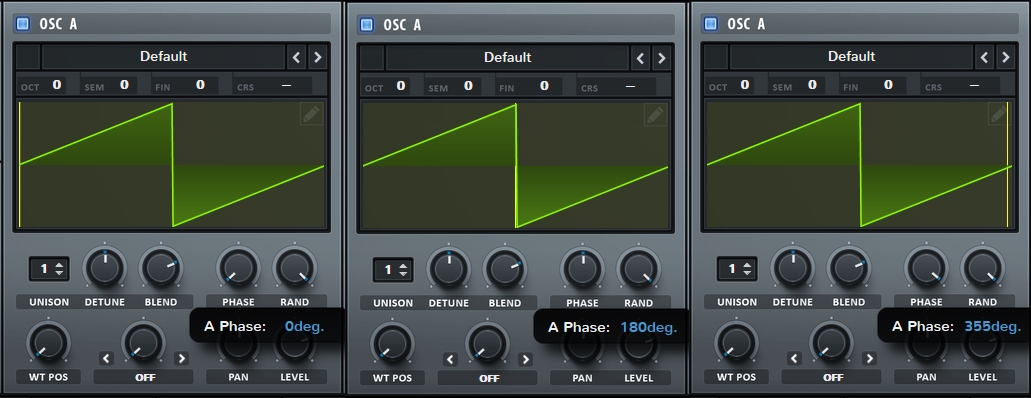
Task: Open the Default wavetable menu in 180deg panel
Action: click(x=508, y=59)
